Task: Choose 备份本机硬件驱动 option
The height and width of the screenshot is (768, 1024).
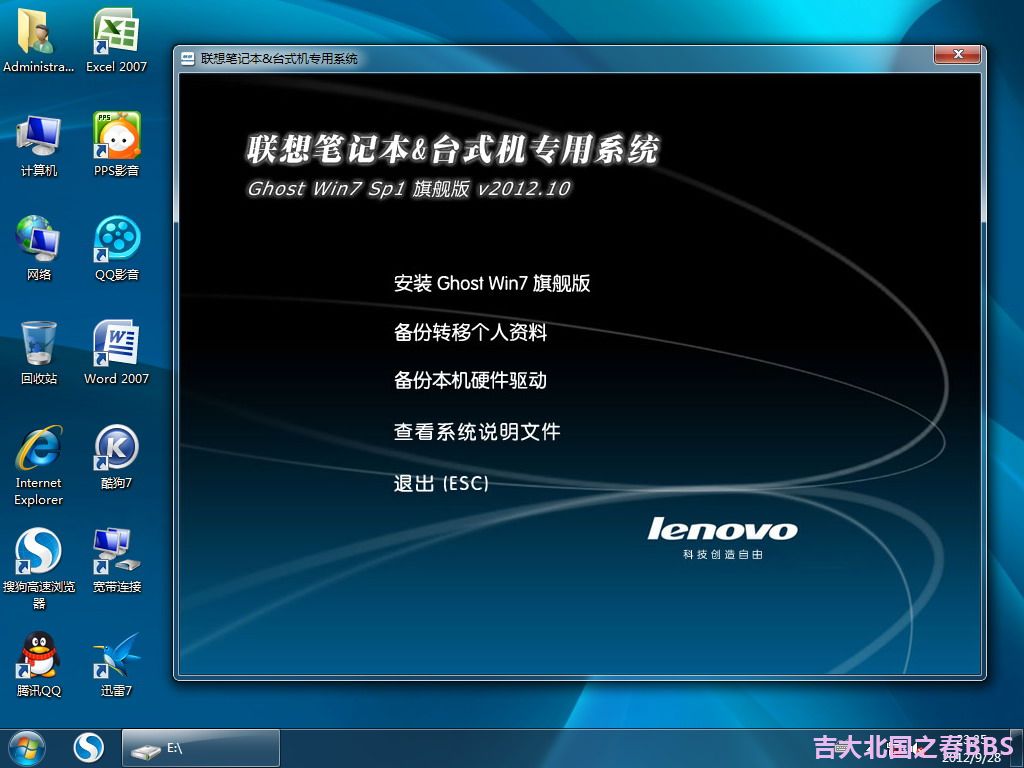Action: pos(470,380)
